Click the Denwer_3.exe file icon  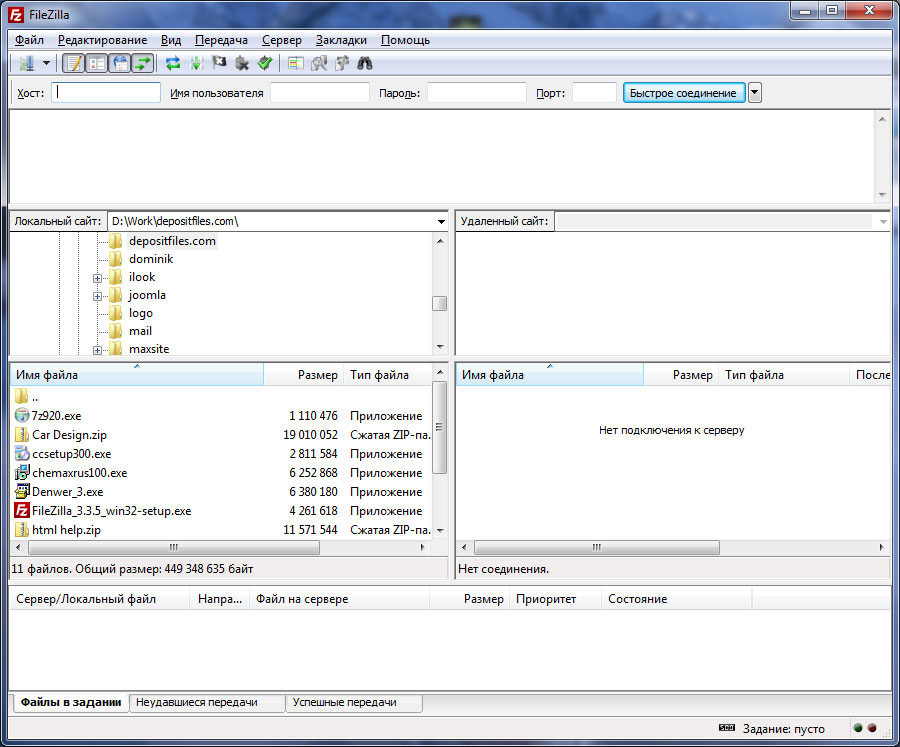(22, 491)
